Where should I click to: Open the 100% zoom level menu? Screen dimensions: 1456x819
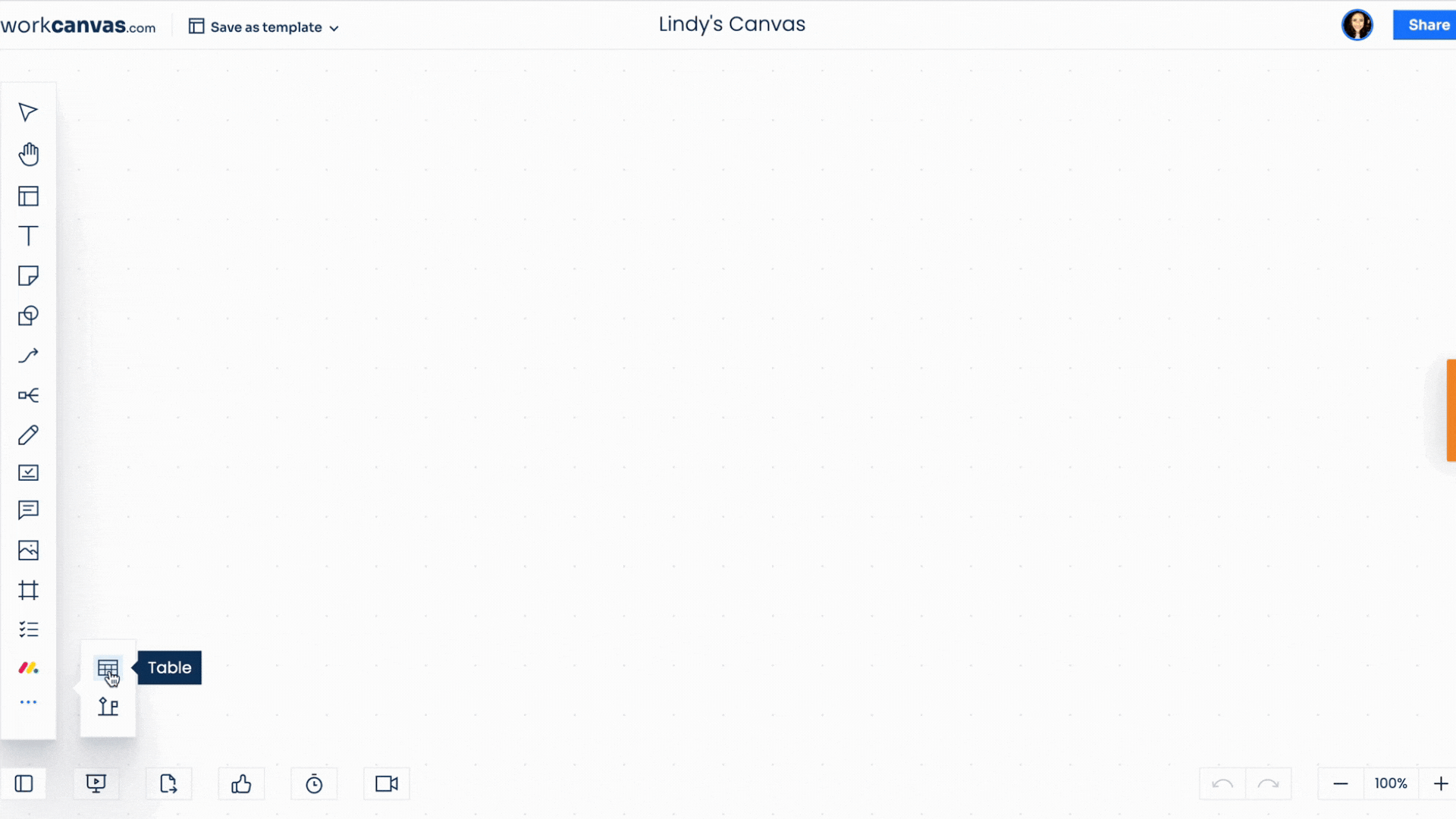(1391, 783)
